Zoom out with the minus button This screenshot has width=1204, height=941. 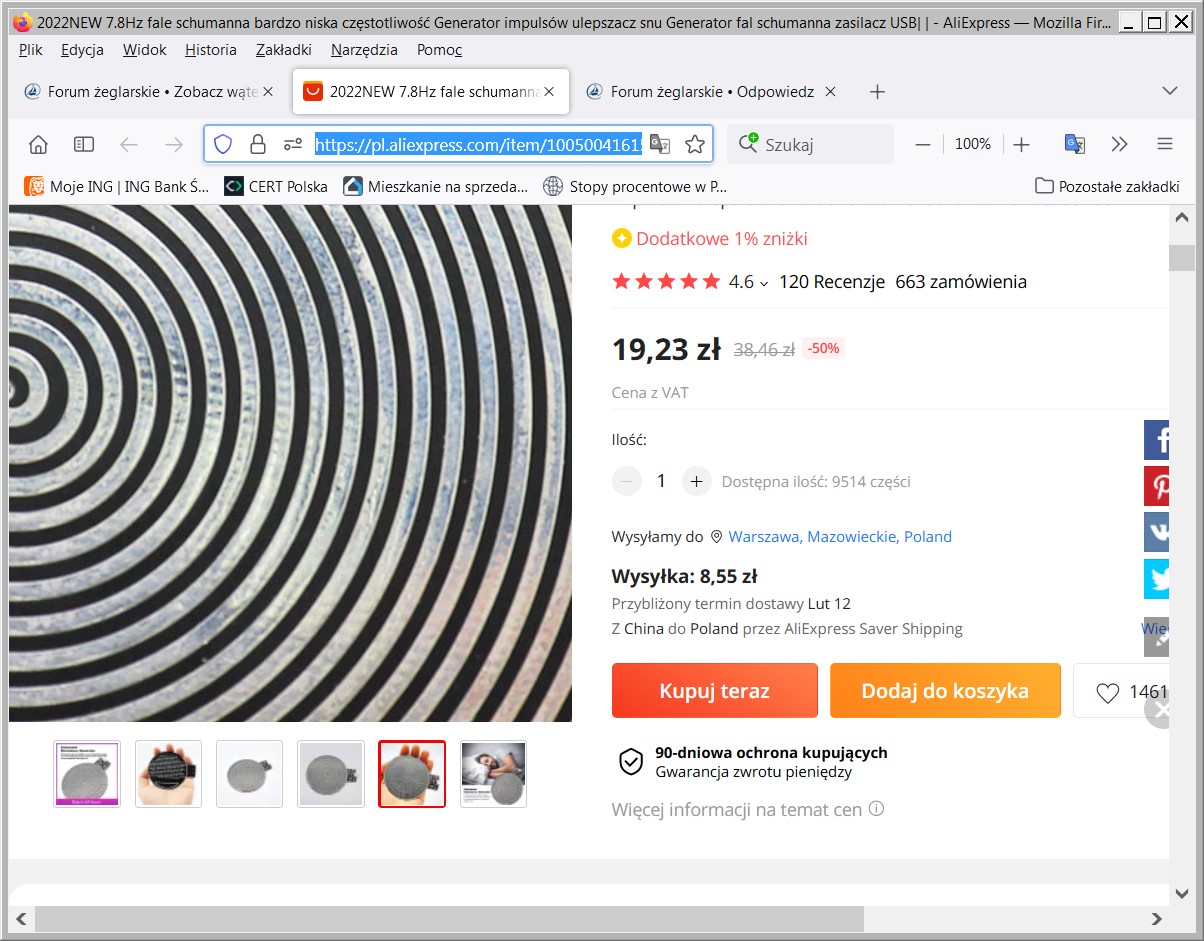pyautogui.click(x=923, y=144)
